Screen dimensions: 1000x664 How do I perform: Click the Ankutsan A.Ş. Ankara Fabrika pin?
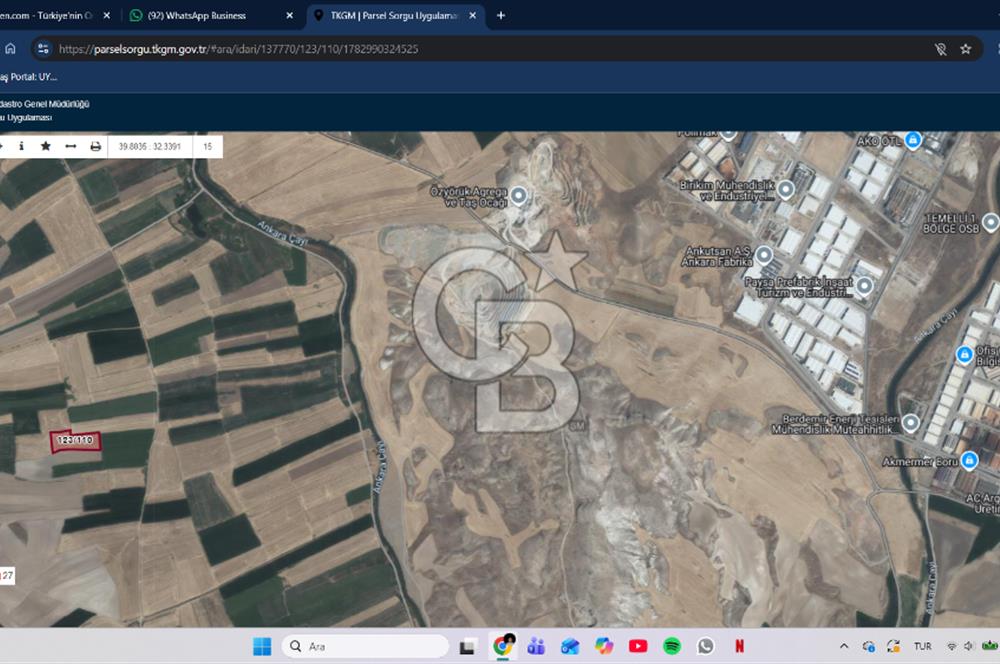click(763, 256)
